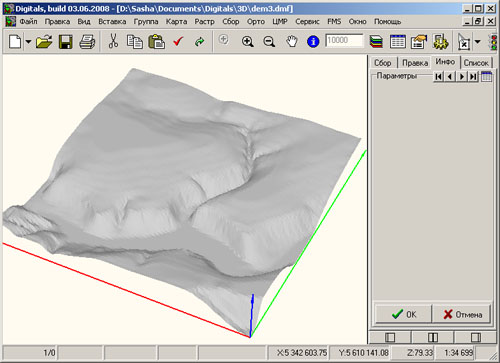The image size is (500, 363).
Task: Save the map with floppy icon
Action: coord(66,42)
